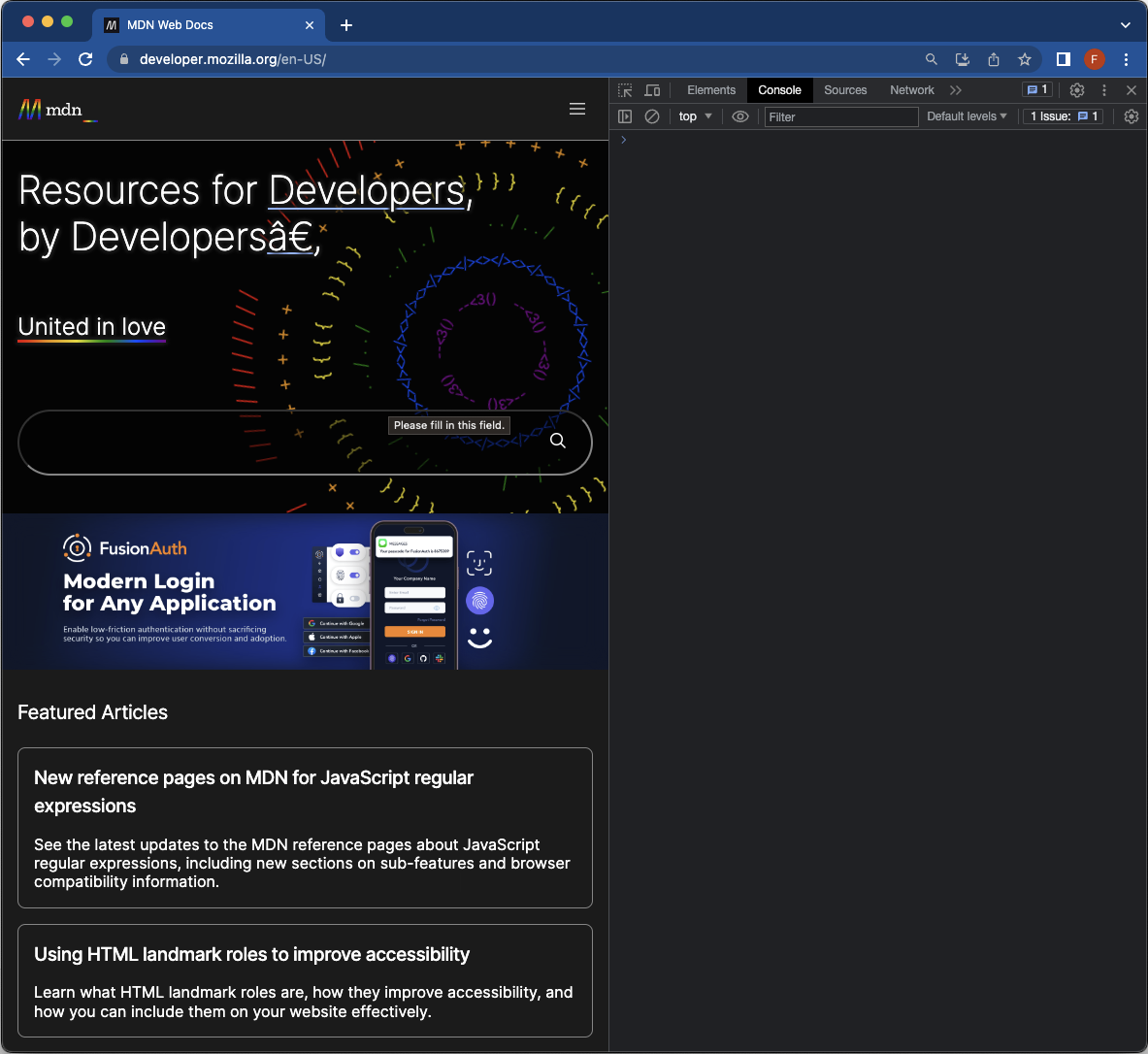This screenshot has width=1148, height=1054.
Task: Switch to the Network tab
Action: [911, 90]
